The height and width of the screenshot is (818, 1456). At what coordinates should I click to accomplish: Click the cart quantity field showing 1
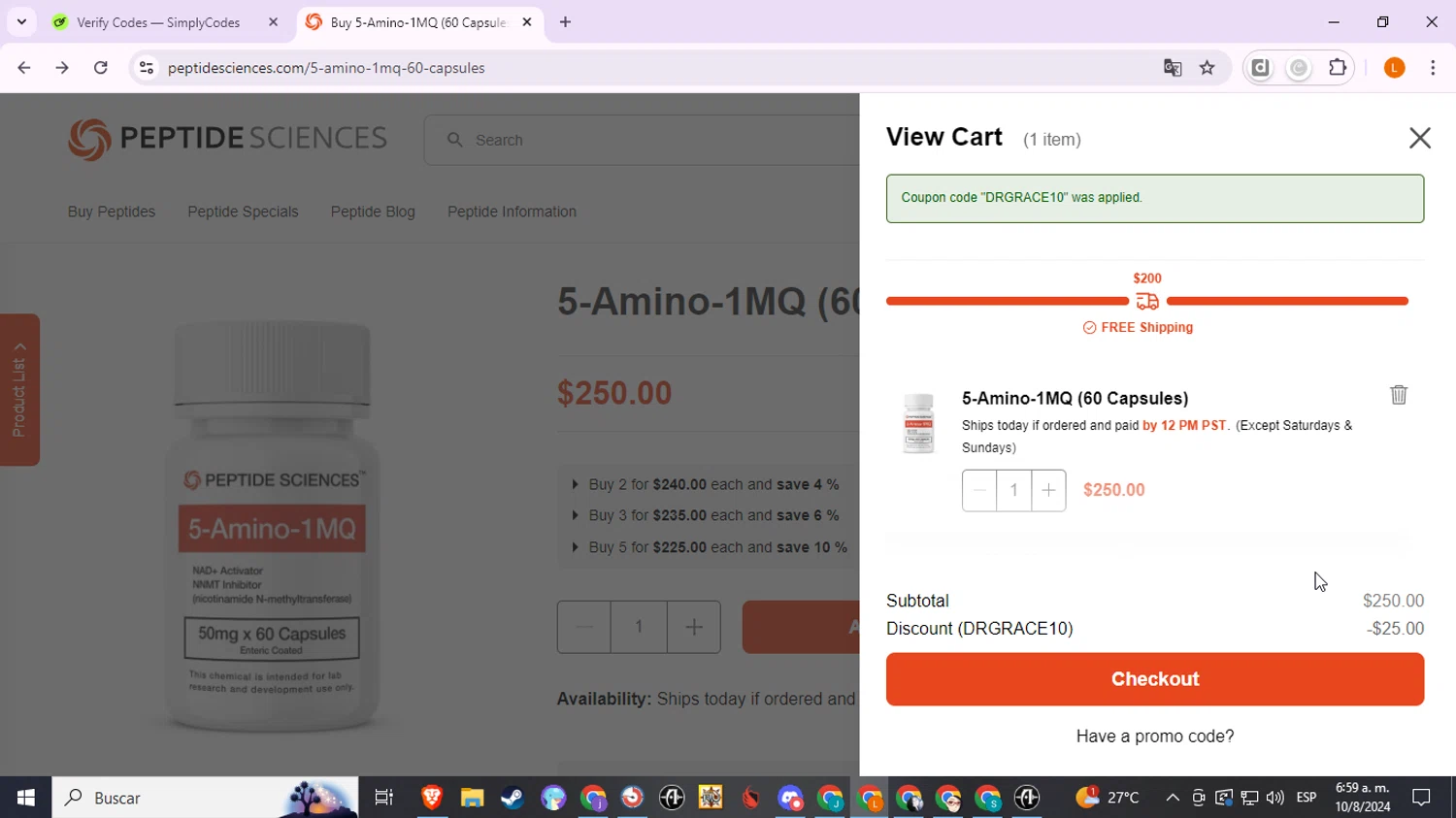(1014, 490)
